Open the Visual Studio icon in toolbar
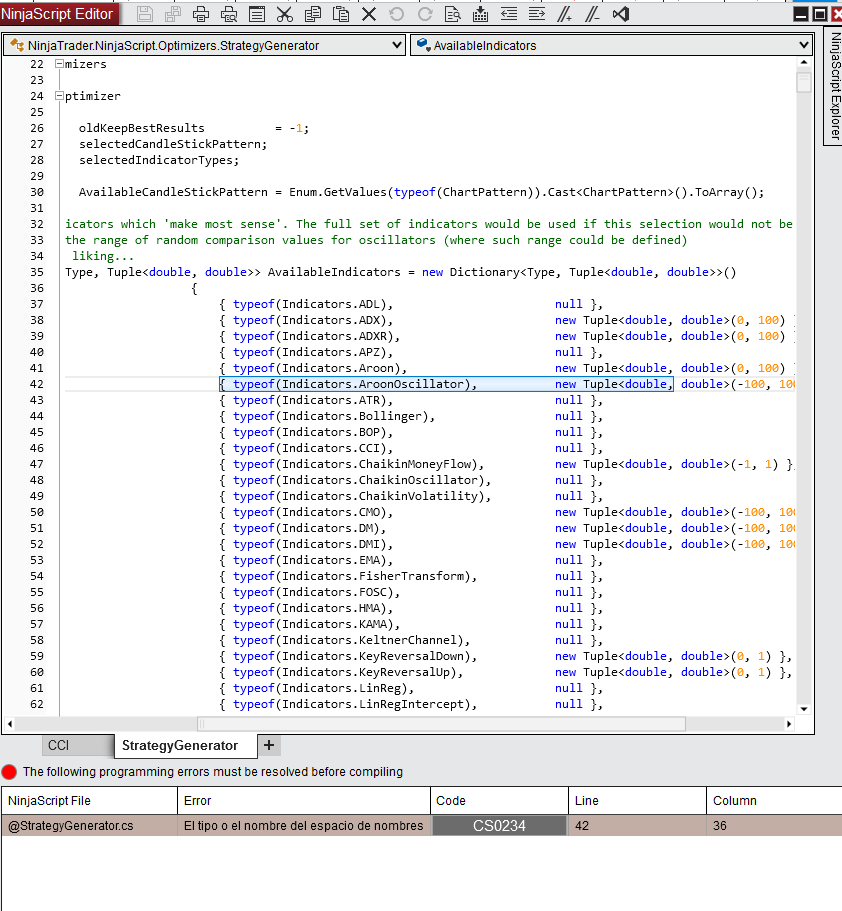Viewport: 842px width, 911px height. pyautogui.click(x=621, y=14)
